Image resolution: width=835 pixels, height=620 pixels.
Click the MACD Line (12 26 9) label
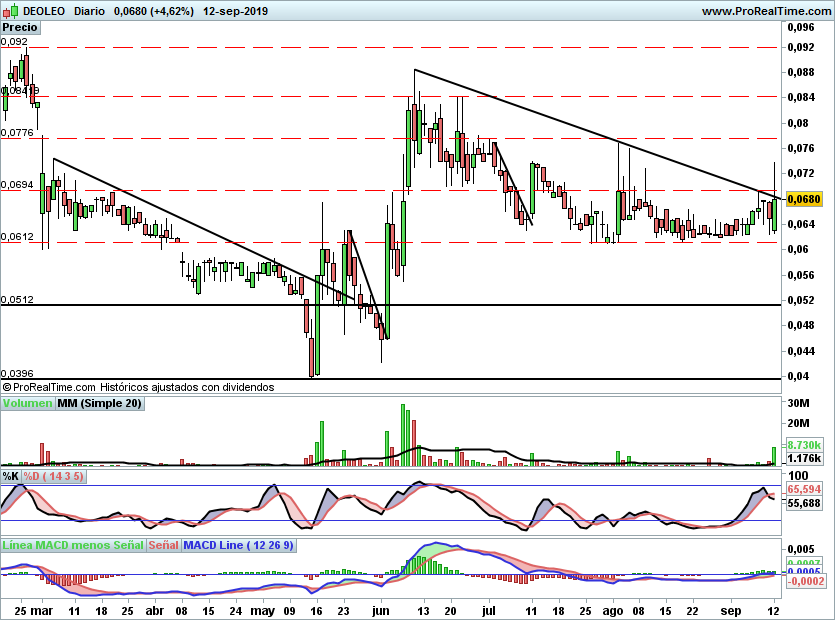(238, 545)
